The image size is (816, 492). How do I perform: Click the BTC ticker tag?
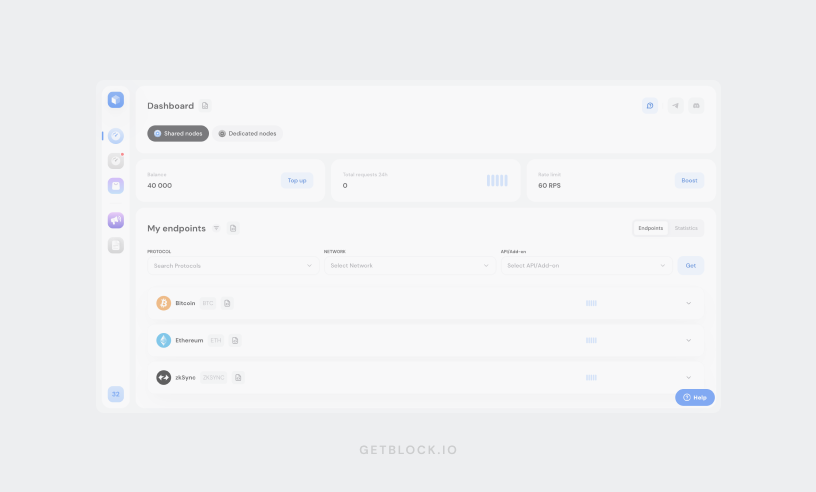(x=208, y=303)
